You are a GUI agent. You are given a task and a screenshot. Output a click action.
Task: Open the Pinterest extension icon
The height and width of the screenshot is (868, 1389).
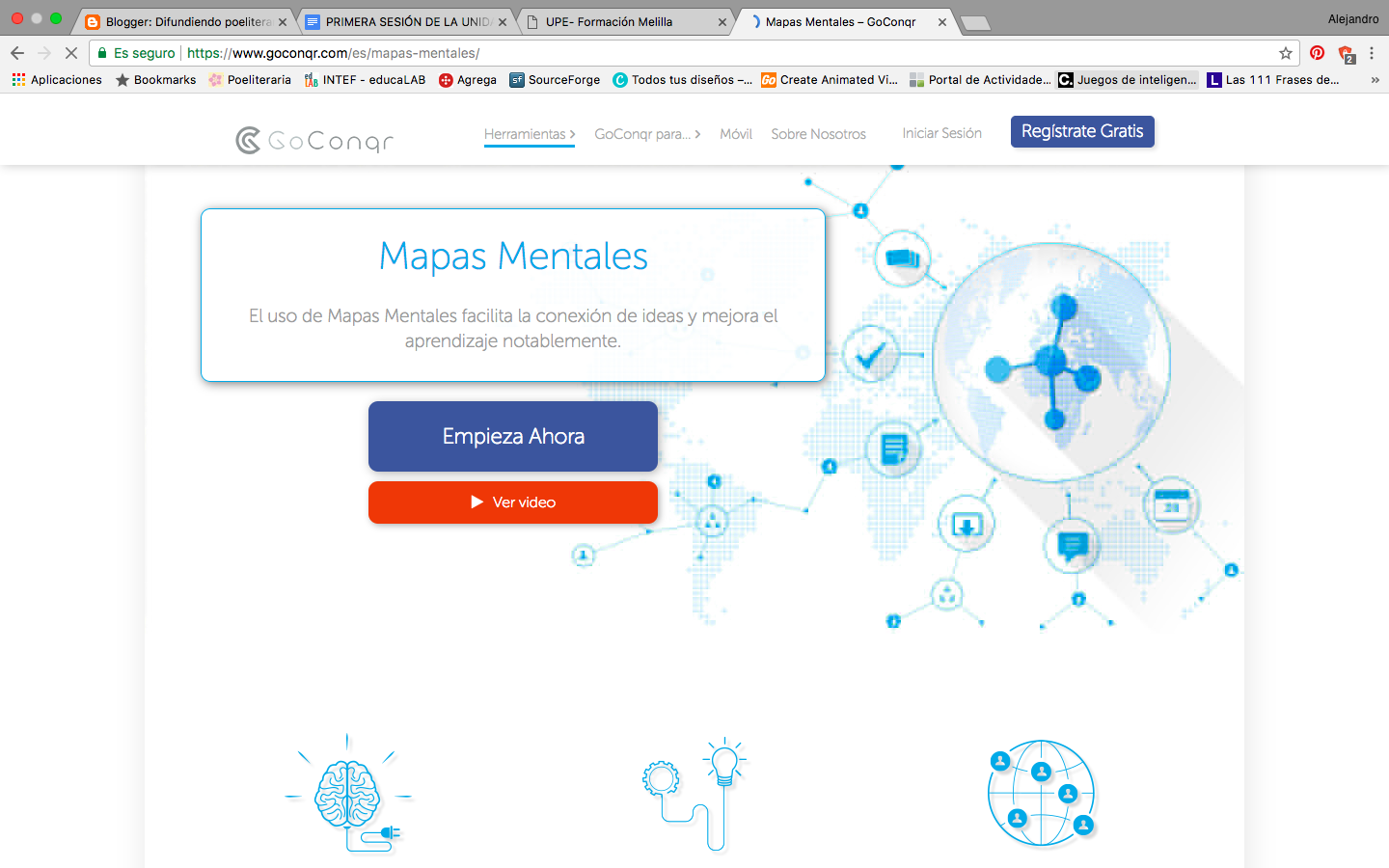[1317, 53]
